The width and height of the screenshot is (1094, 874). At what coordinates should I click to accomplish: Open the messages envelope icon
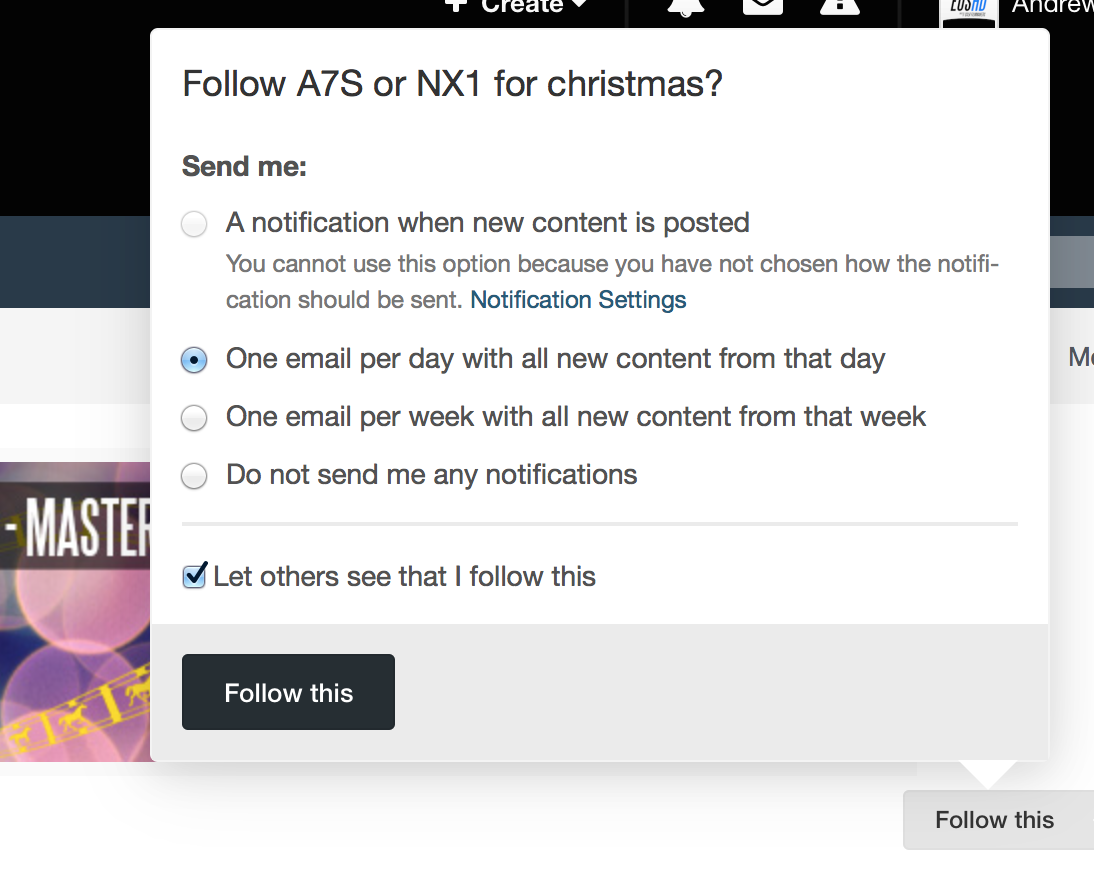pos(762,6)
